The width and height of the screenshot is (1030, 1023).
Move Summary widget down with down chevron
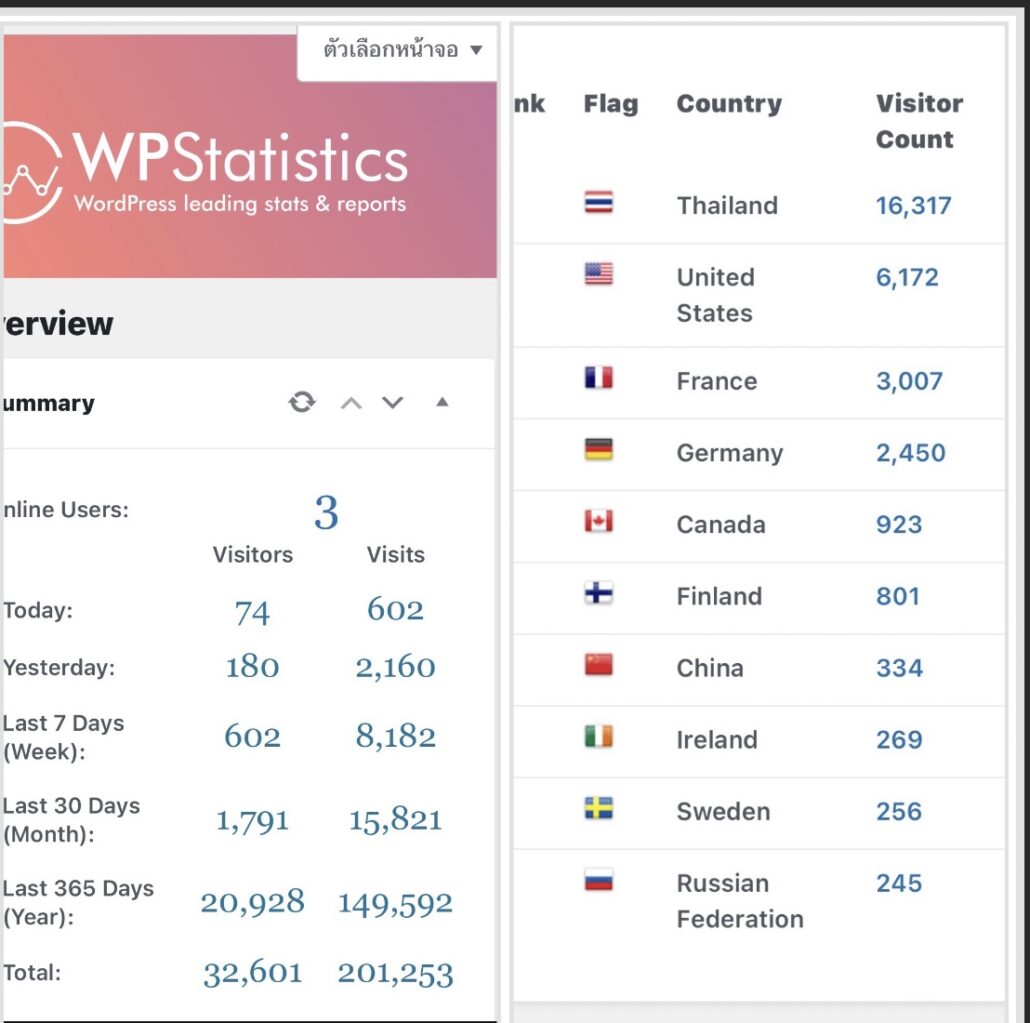pyautogui.click(x=393, y=403)
